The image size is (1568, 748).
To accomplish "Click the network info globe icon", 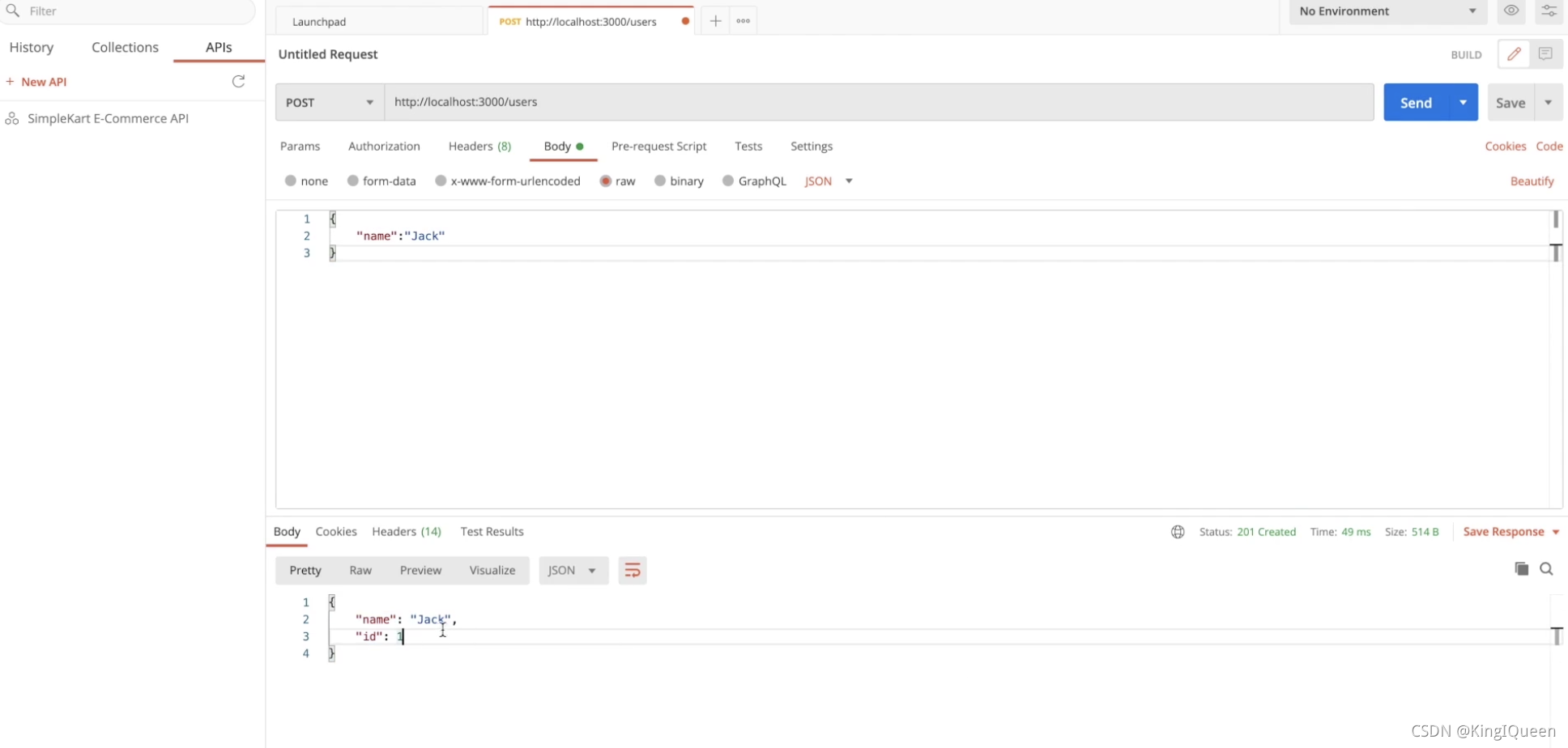I will tap(1177, 531).
